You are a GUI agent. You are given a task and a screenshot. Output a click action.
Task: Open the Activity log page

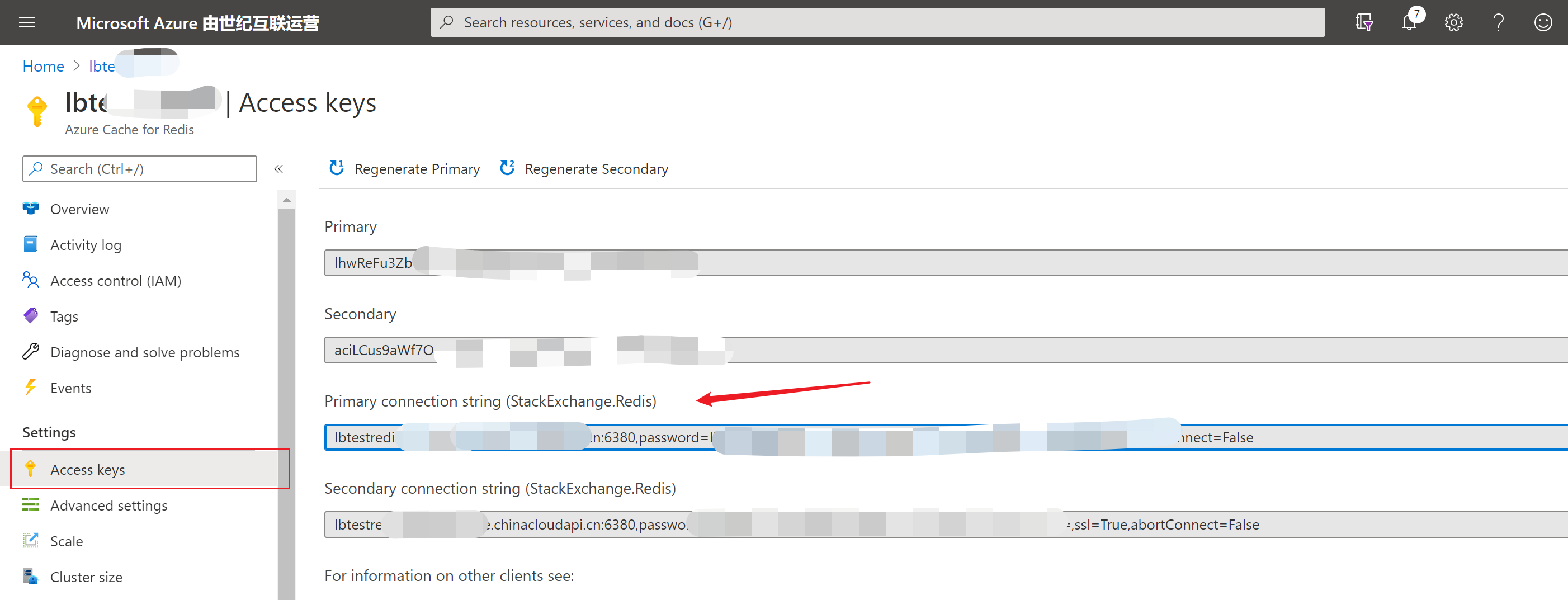[x=86, y=244]
